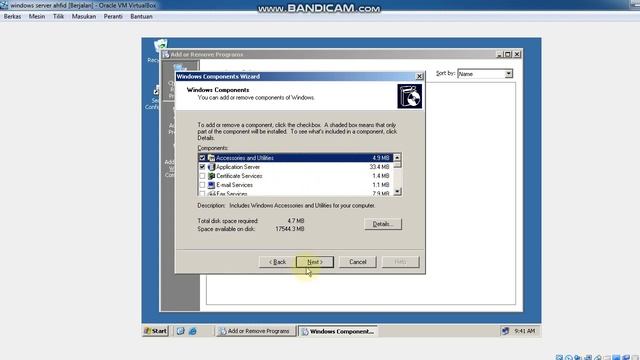Click the Windows Component taskbar button

(338, 331)
